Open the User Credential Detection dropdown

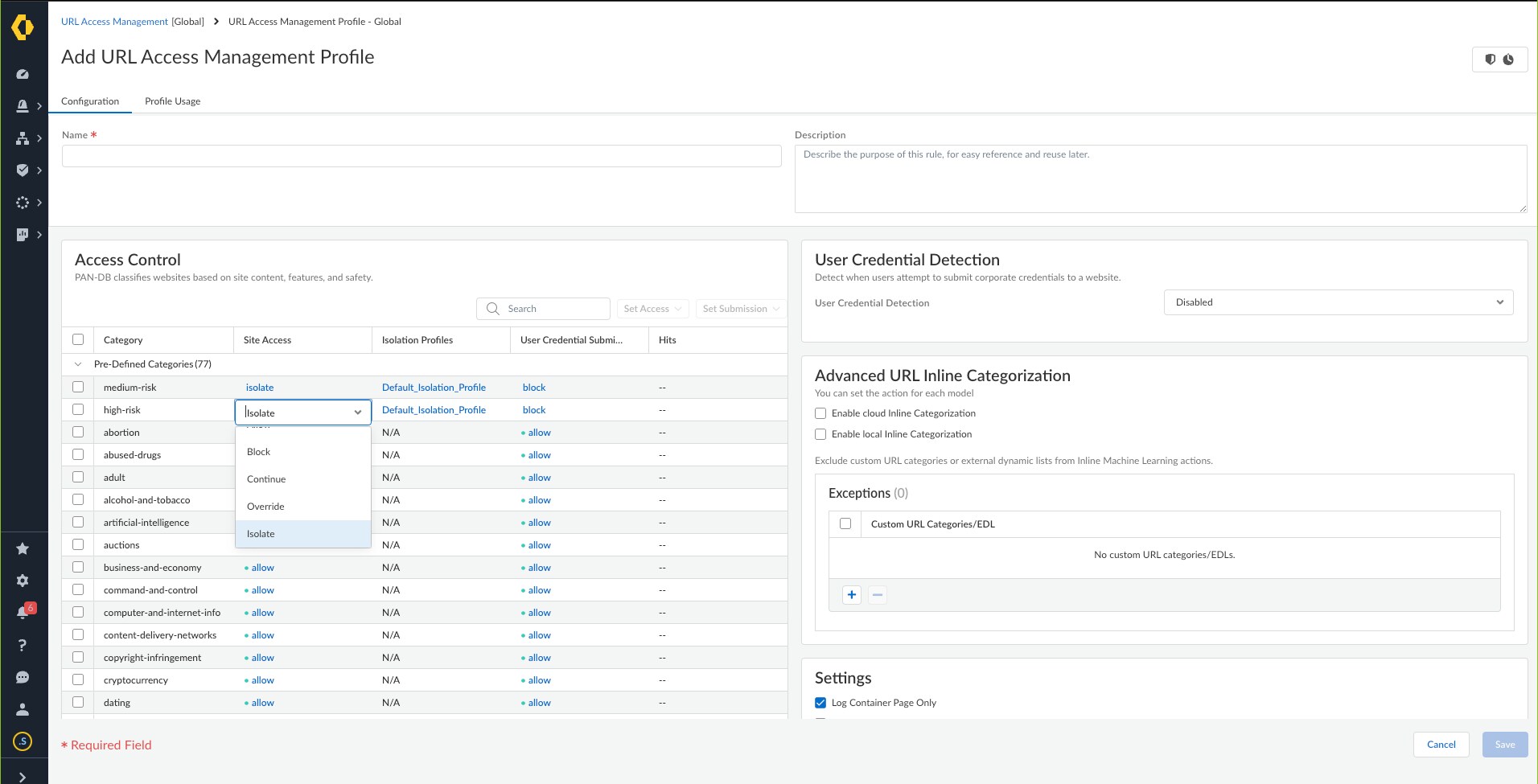[1338, 302]
